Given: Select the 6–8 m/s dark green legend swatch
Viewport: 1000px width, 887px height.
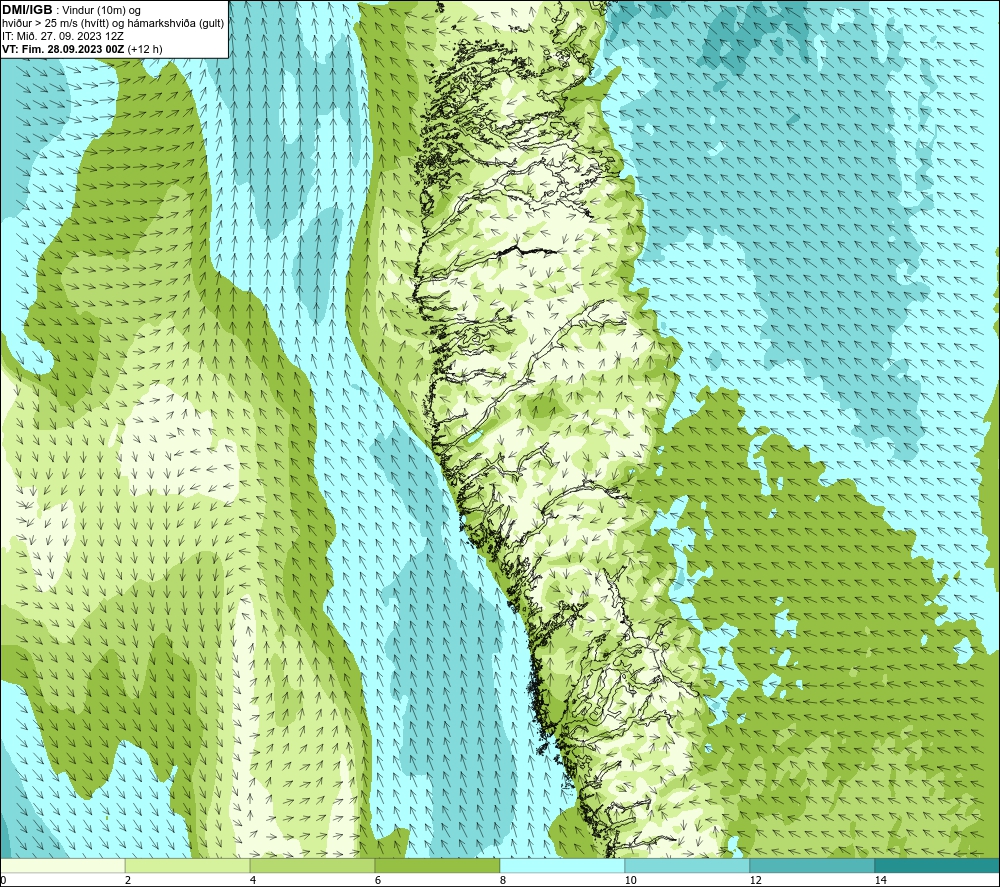Looking at the screenshot, I should [x=438, y=865].
